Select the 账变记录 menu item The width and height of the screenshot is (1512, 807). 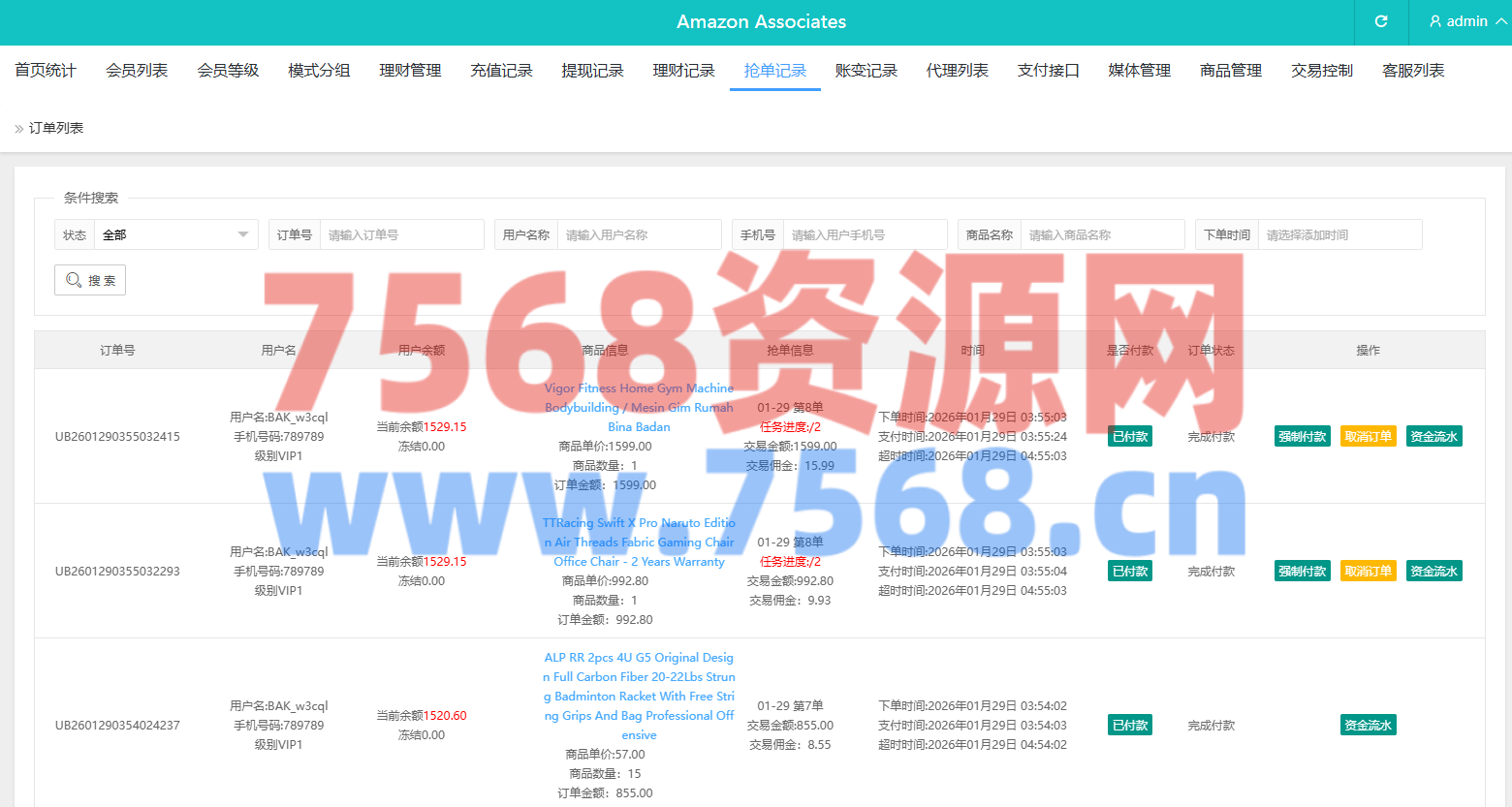866,71
